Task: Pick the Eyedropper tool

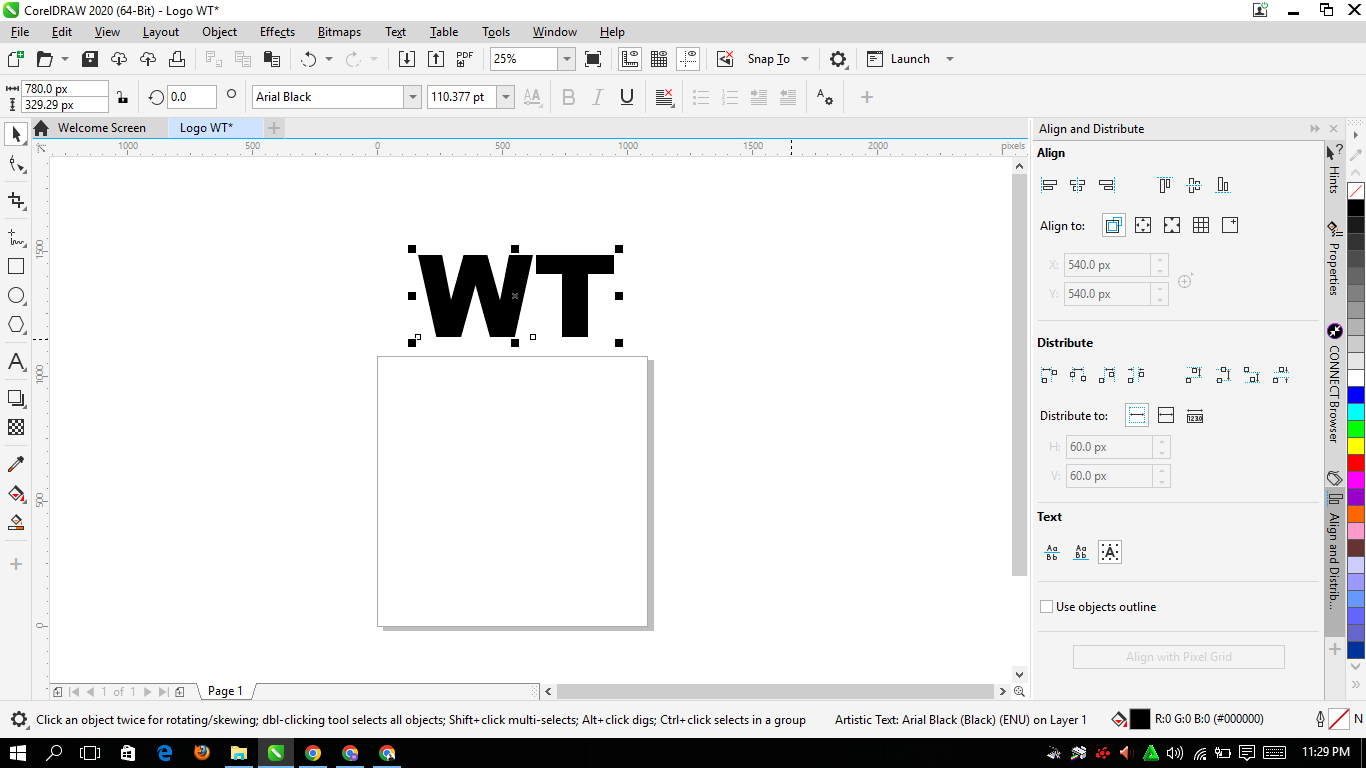Action: [x=16, y=464]
